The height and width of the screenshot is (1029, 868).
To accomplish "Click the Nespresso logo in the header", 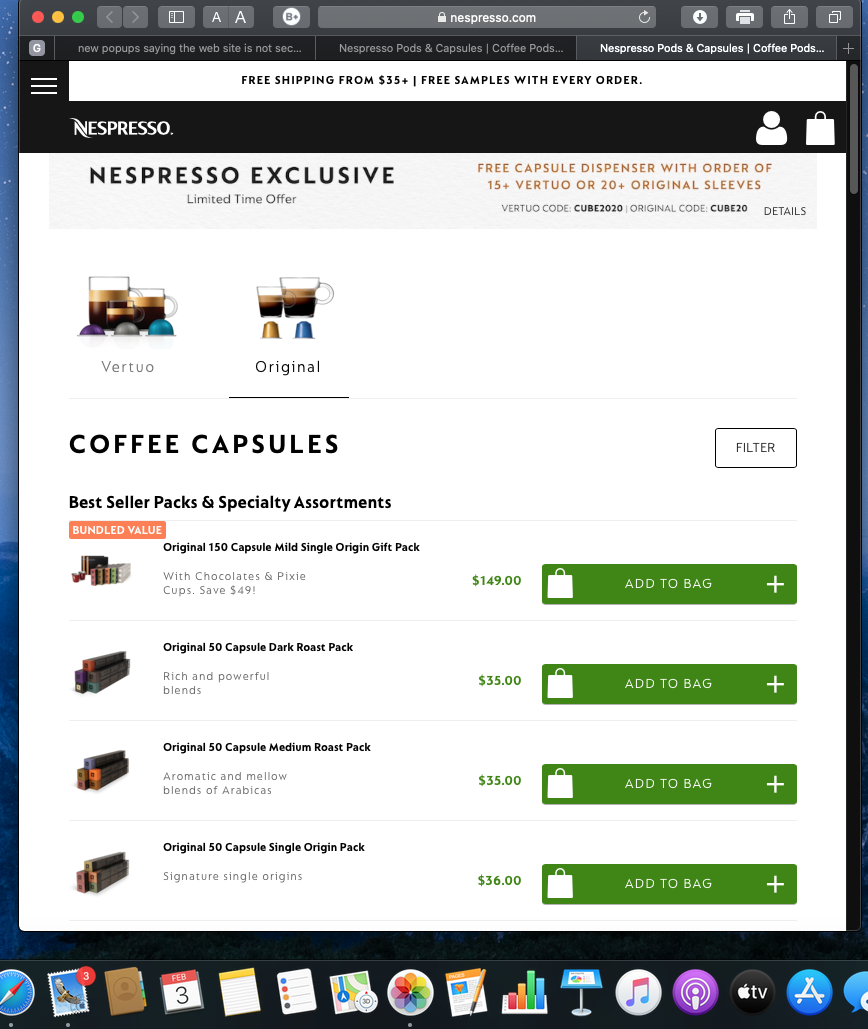I will [x=121, y=127].
